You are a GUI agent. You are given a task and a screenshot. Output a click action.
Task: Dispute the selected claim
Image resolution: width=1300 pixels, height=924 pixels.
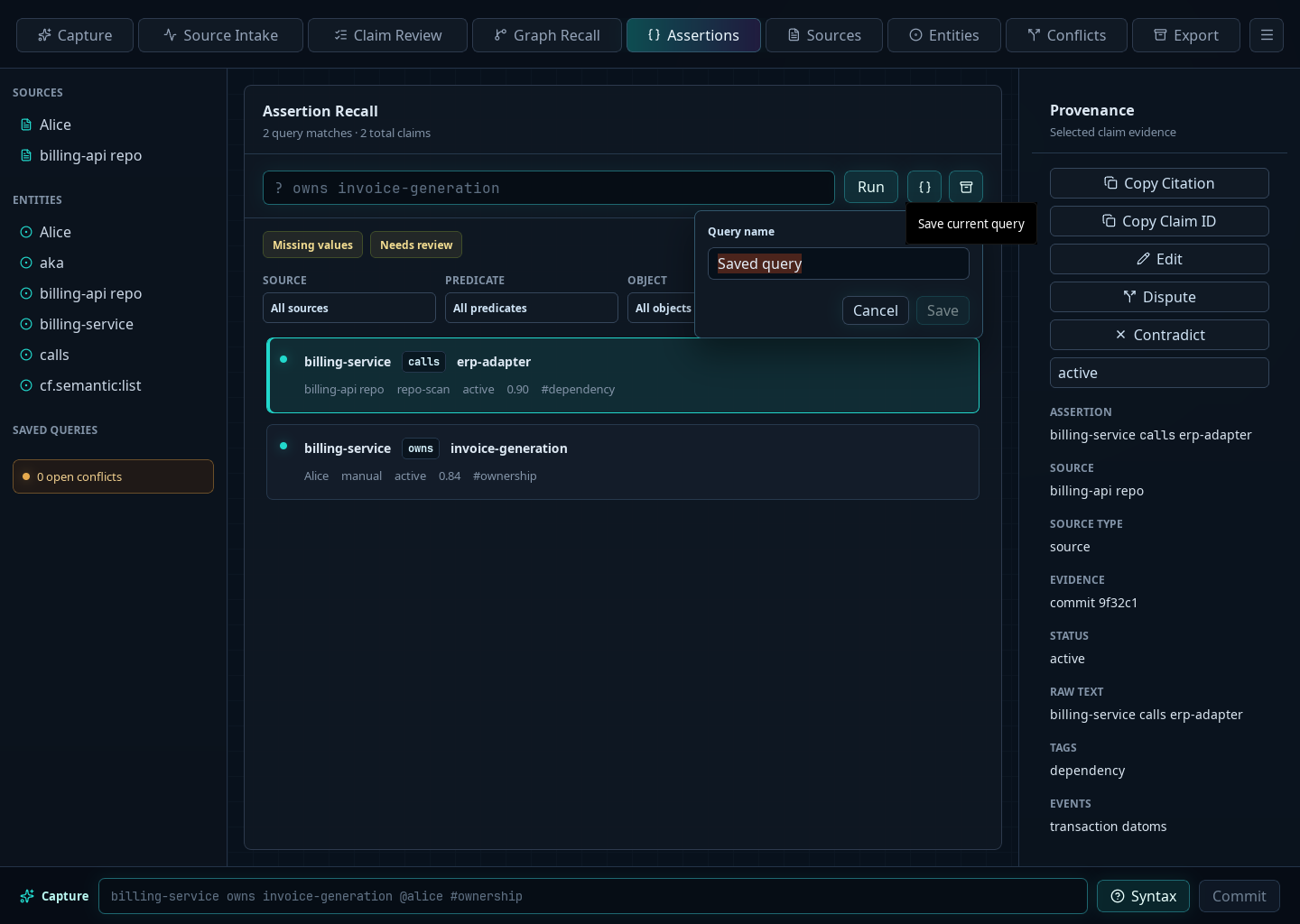click(x=1159, y=297)
